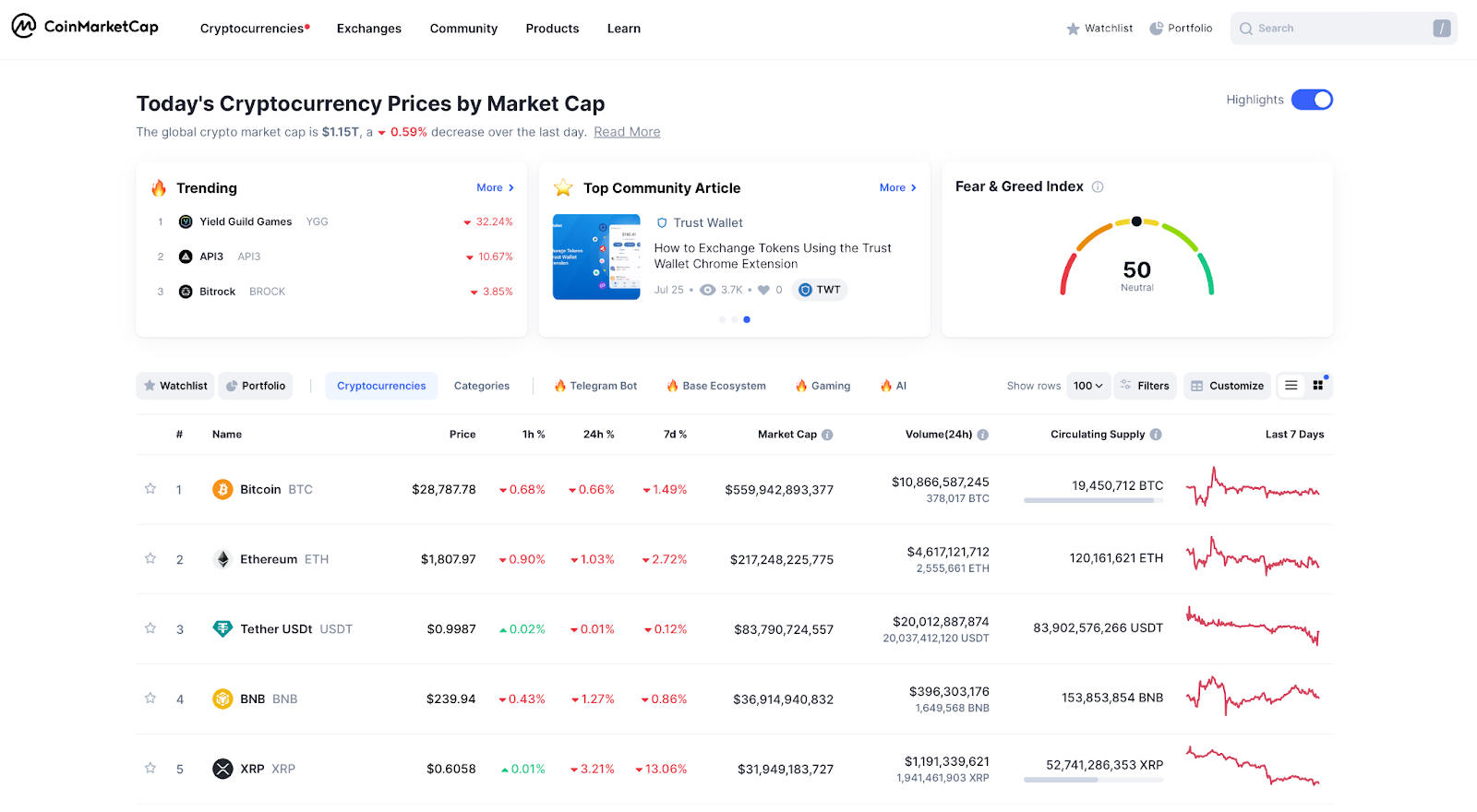Click Circulating Supply info icon
1477x812 pixels.
1156,435
